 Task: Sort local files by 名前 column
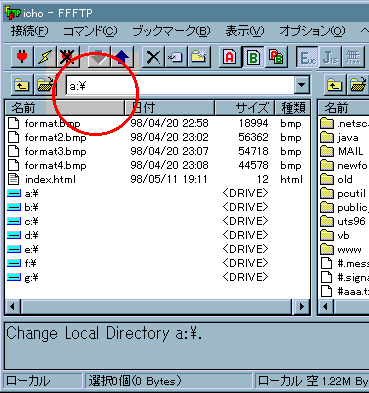point(65,108)
